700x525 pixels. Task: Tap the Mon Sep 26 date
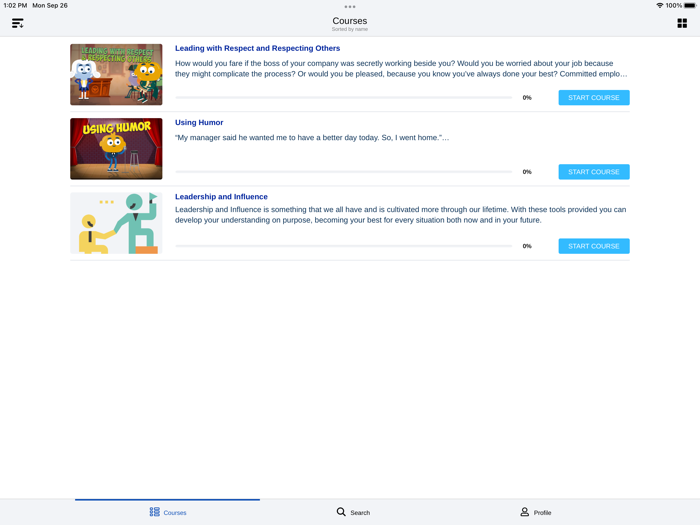pyautogui.click(x=50, y=5)
